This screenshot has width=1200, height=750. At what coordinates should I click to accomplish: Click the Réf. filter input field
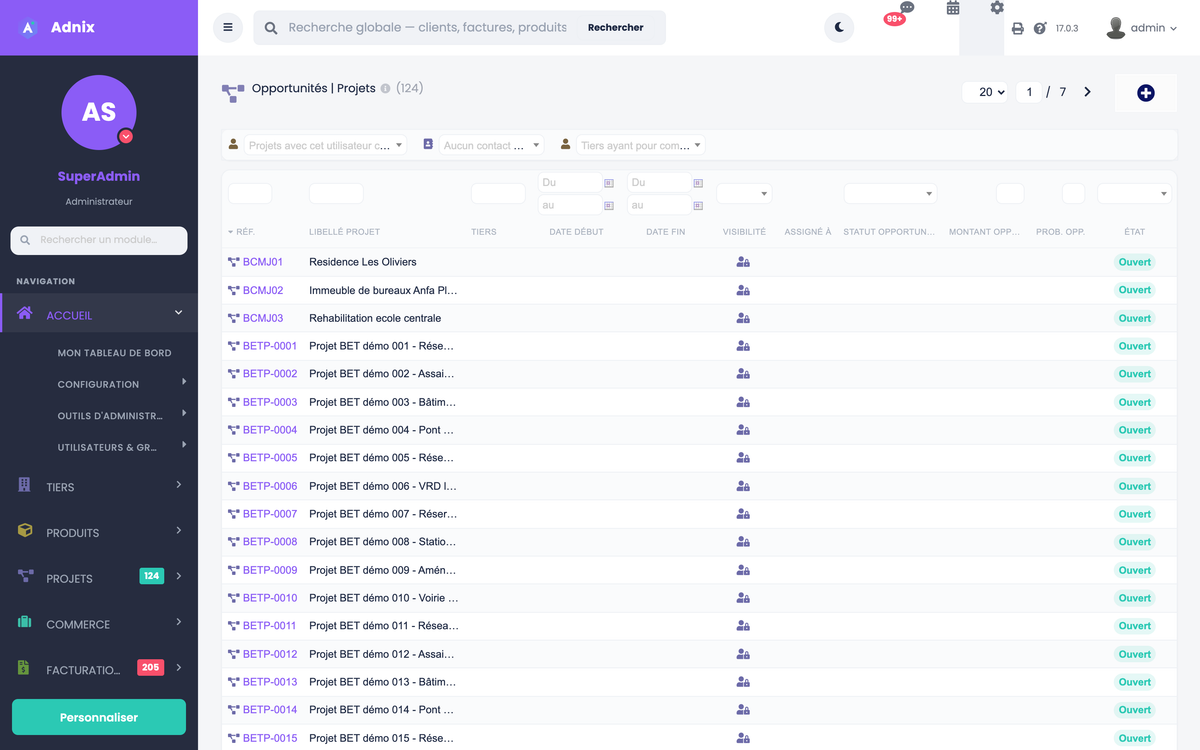click(250, 194)
